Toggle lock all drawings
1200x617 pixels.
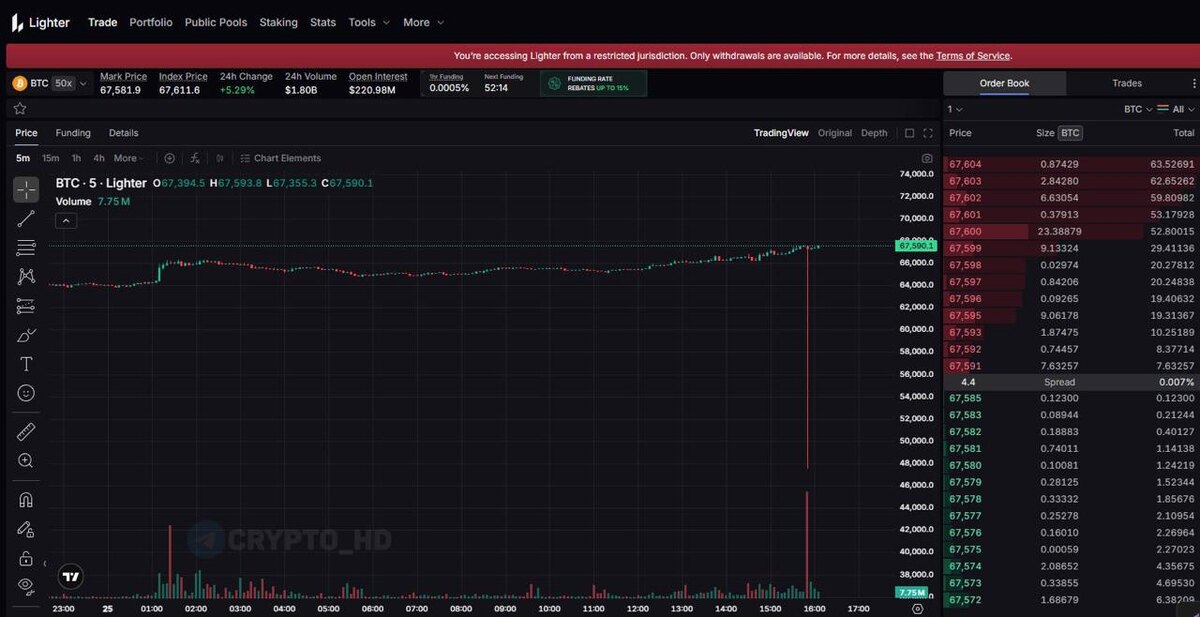[x=26, y=558]
